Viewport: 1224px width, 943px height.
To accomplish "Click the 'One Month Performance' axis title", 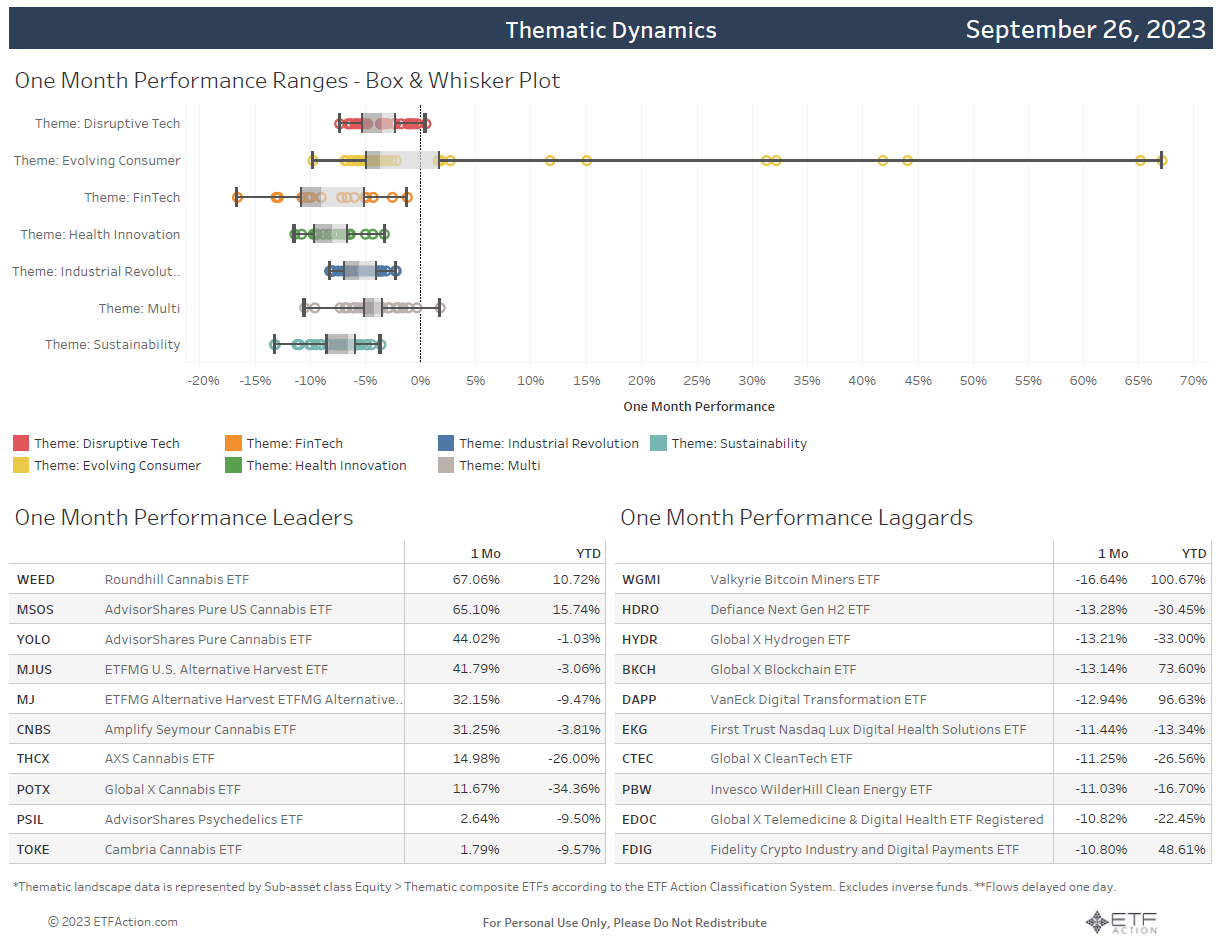I will pos(699,407).
